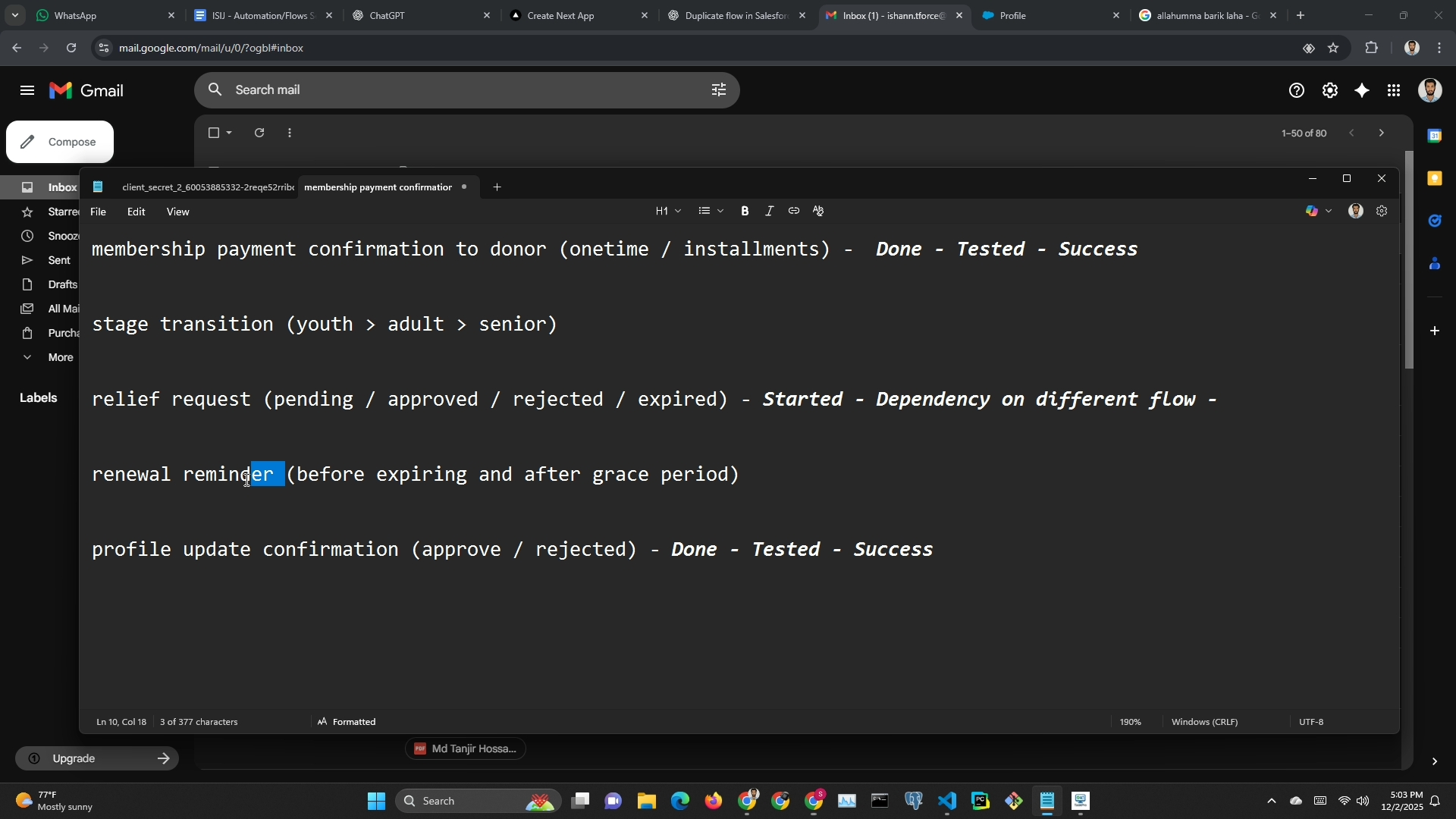Viewport: 1456px width, 819px height.
Task: Switch to the client_secret_2 Notepad tab
Action: 206,187
